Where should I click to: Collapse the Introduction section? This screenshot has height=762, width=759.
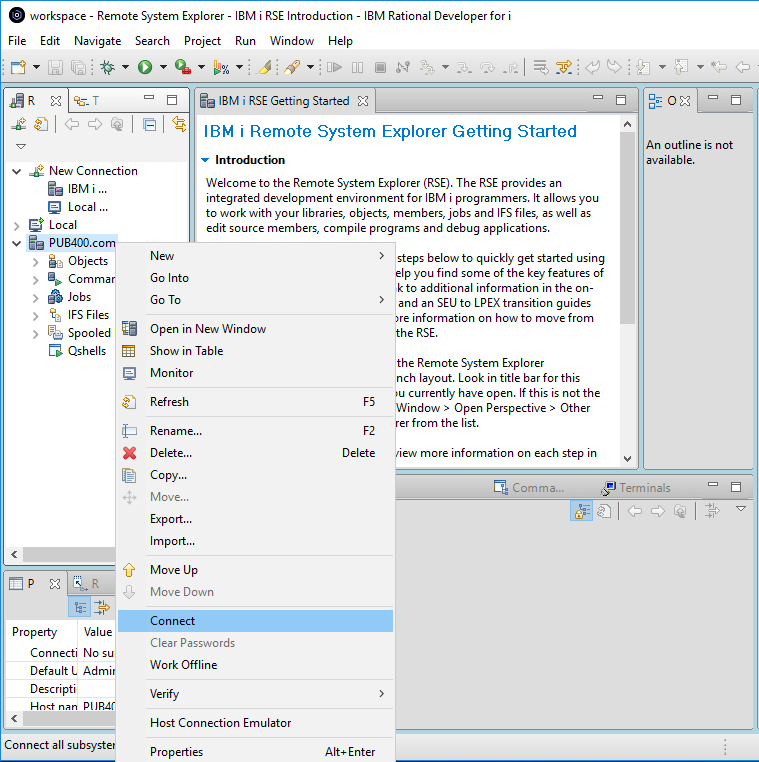tap(206, 160)
